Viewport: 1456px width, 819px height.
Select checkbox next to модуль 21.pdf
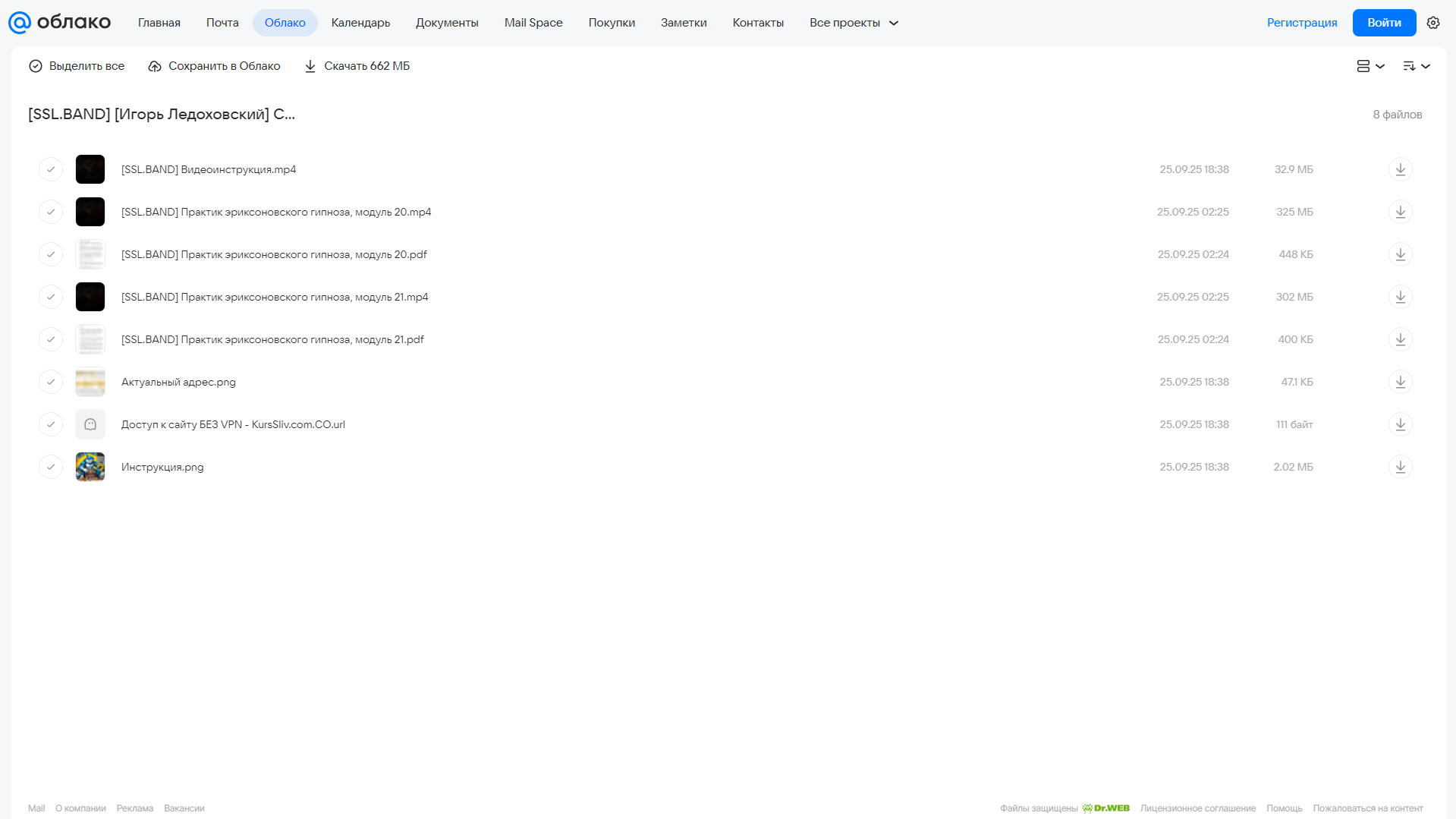coord(51,339)
